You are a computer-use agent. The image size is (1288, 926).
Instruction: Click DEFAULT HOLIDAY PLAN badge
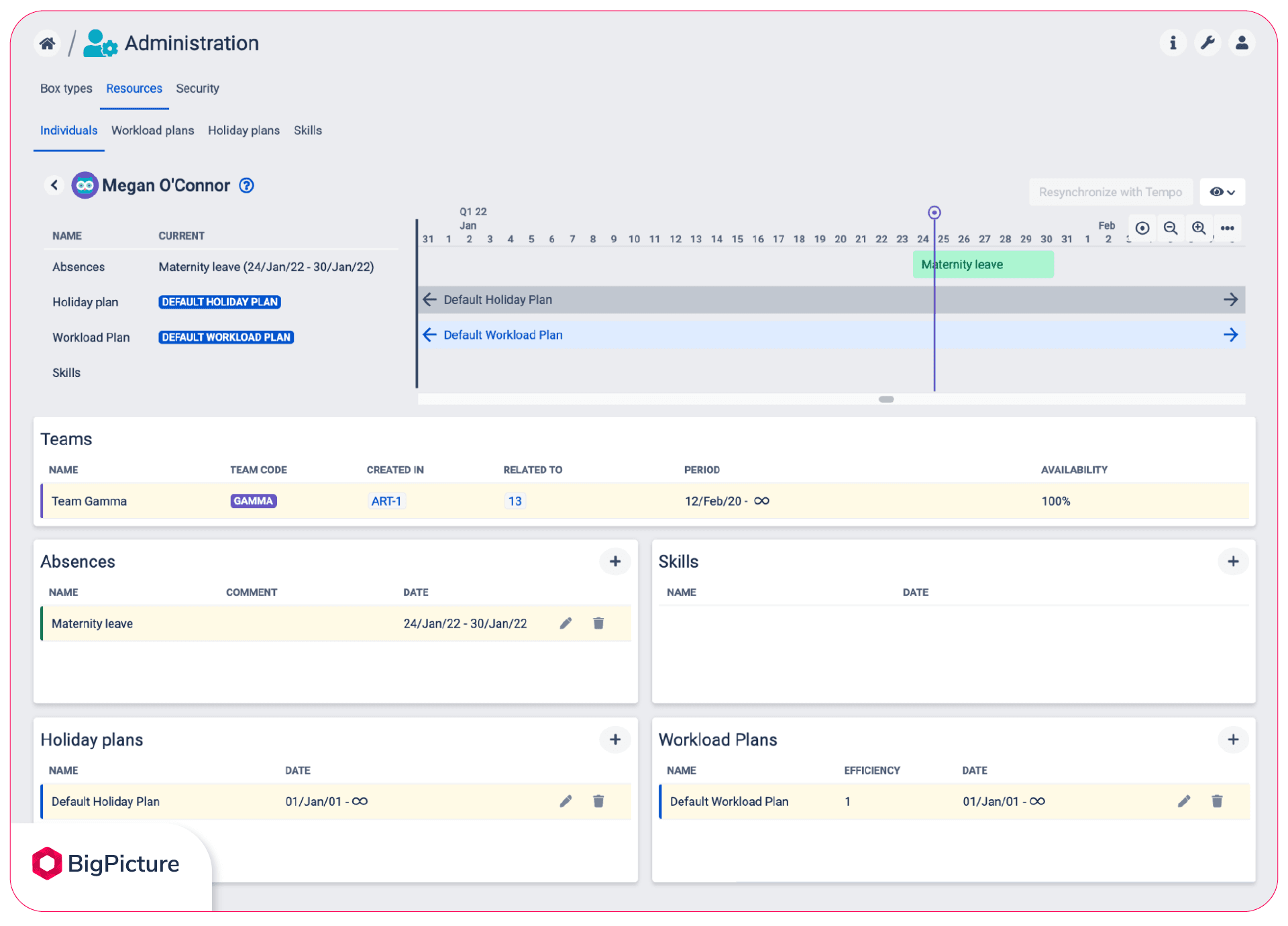coord(219,302)
